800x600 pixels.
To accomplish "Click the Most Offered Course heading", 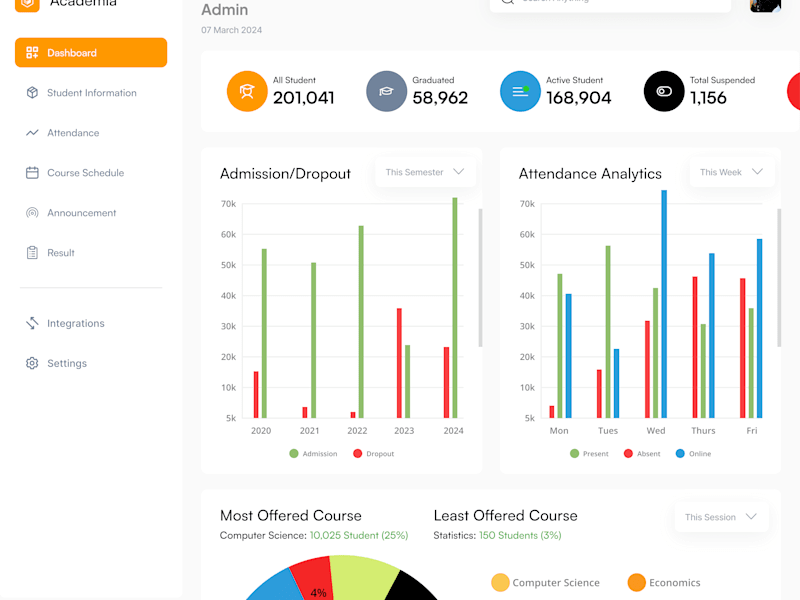I will tap(290, 515).
